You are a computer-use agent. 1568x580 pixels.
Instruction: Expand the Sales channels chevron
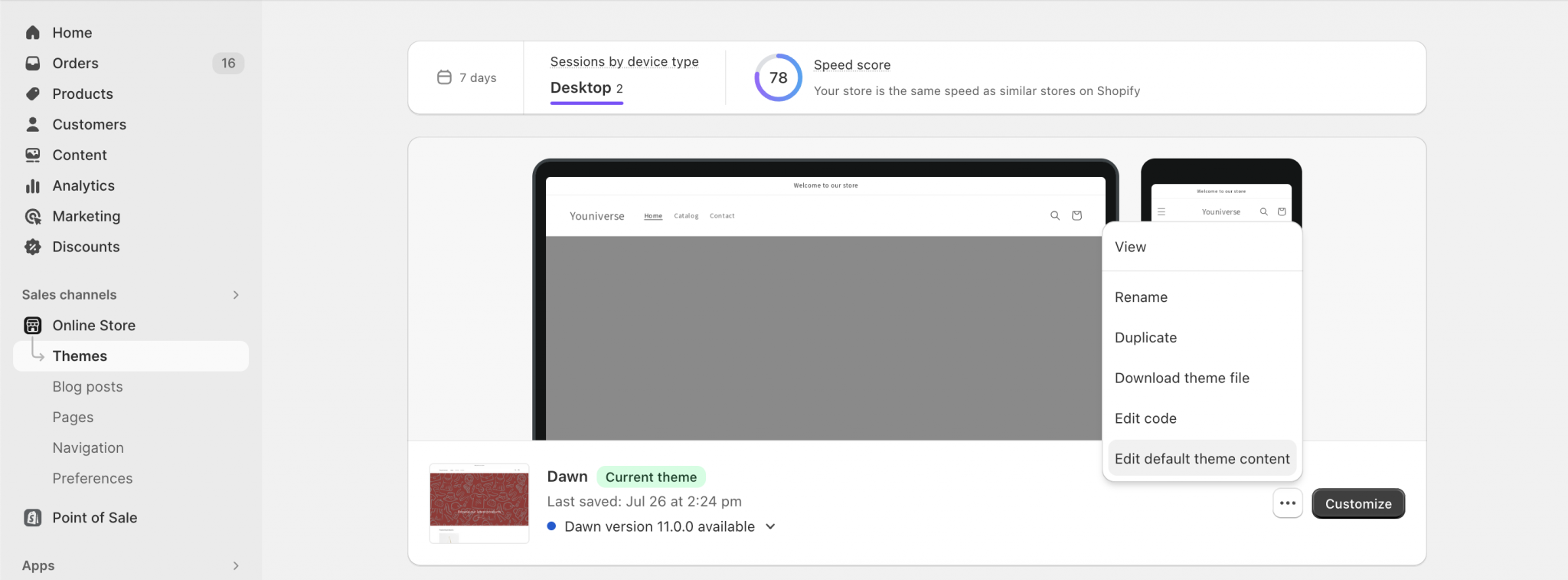[x=236, y=295]
